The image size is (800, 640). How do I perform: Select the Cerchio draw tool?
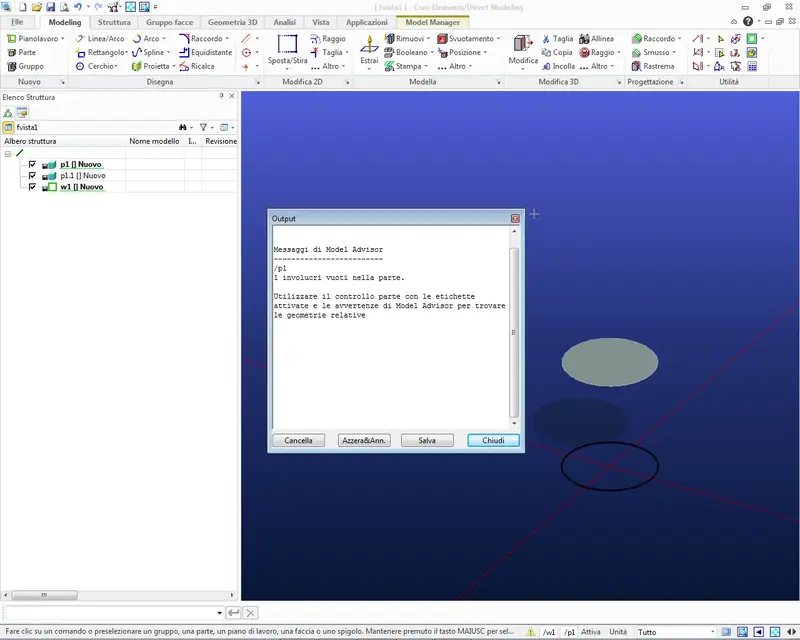pyautogui.click(x=96, y=66)
